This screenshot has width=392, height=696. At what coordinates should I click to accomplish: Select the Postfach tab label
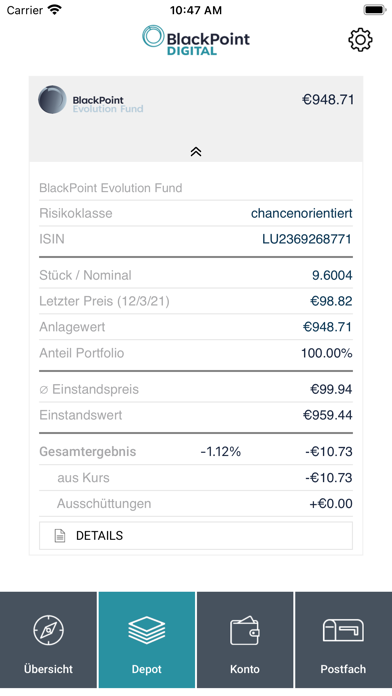(x=343, y=669)
